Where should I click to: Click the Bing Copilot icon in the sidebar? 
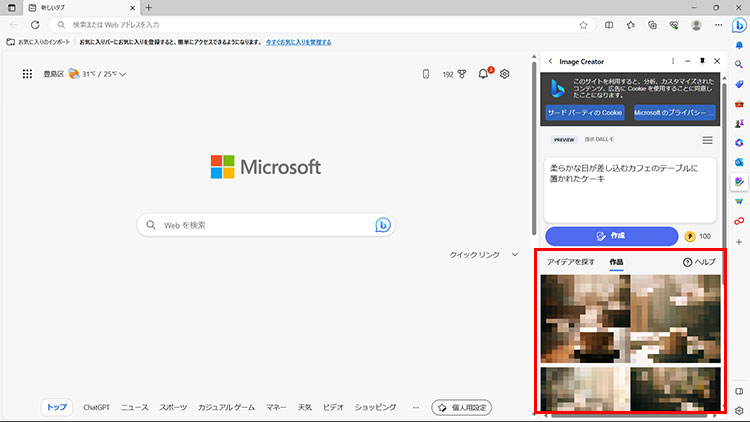[x=738, y=55]
